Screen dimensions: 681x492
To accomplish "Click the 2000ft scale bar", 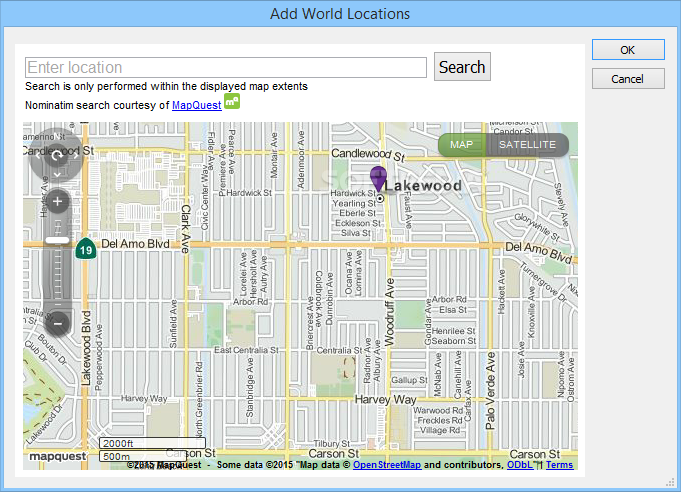I will tap(152, 443).
